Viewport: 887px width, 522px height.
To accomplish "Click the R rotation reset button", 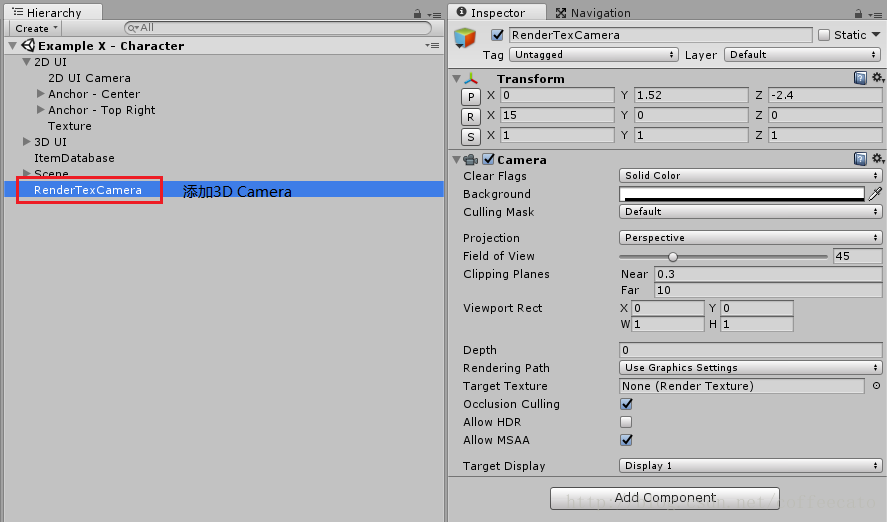I will 471,117.
